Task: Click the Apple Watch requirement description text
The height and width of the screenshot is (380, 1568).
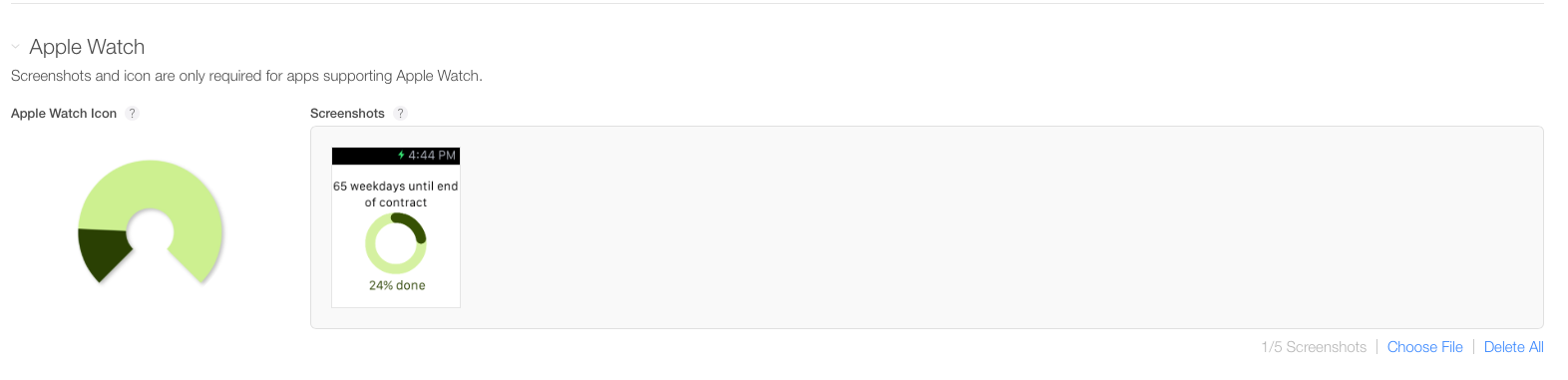Action: (246, 76)
